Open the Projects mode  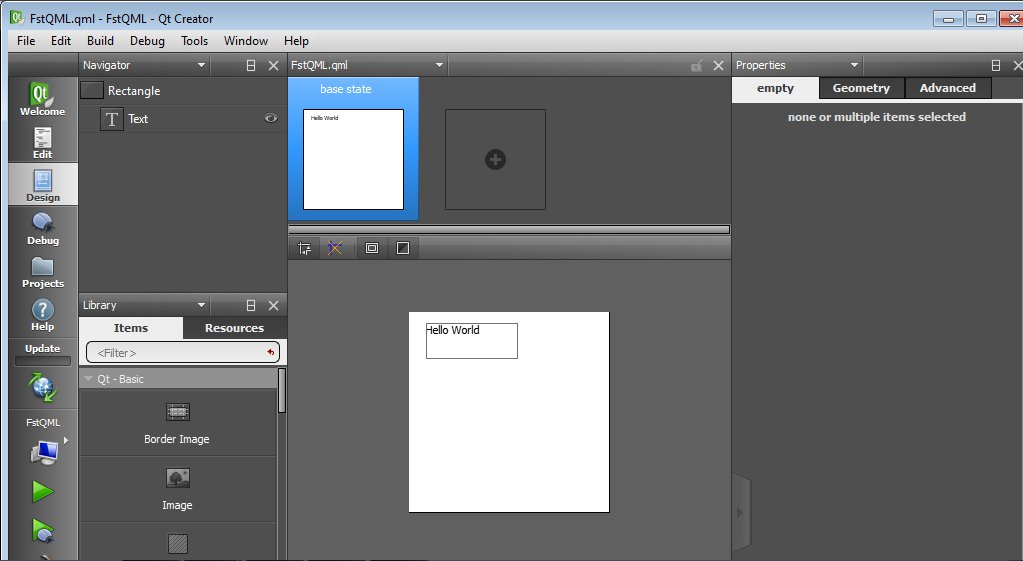(x=42, y=271)
